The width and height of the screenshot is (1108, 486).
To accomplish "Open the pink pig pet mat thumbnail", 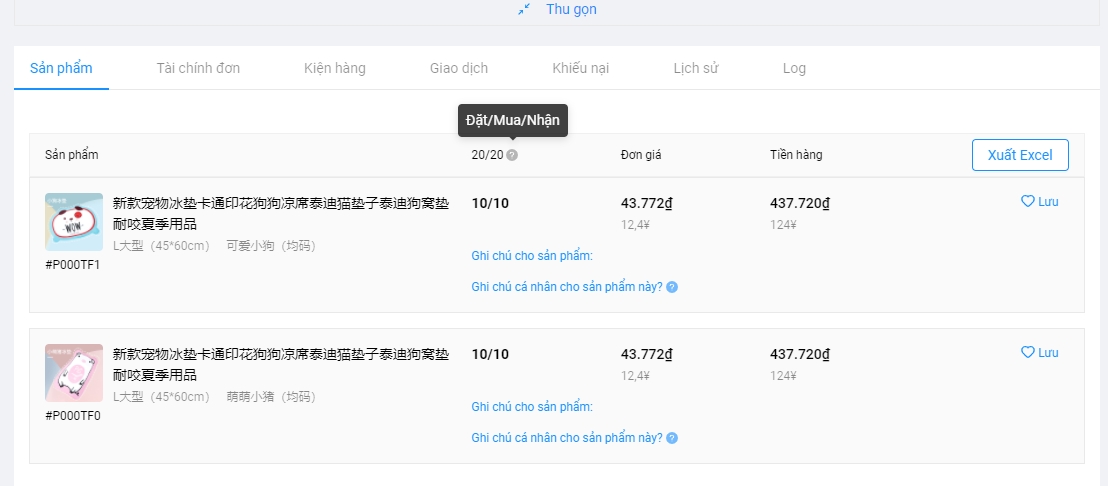I will tap(73, 373).
